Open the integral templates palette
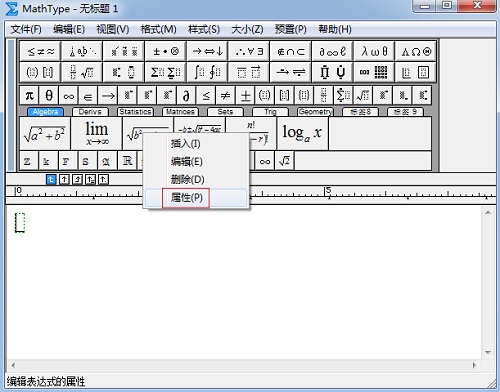500x392 pixels. 207,72
